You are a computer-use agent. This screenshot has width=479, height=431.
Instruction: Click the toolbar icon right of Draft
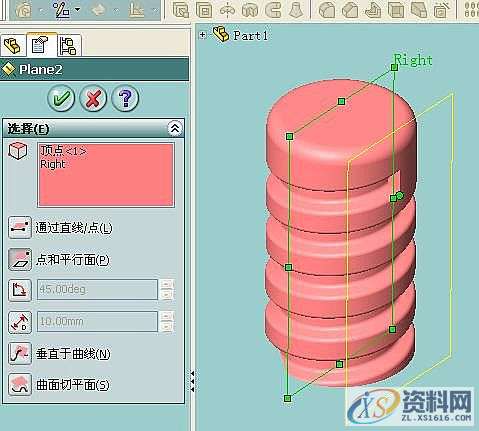(441, 10)
